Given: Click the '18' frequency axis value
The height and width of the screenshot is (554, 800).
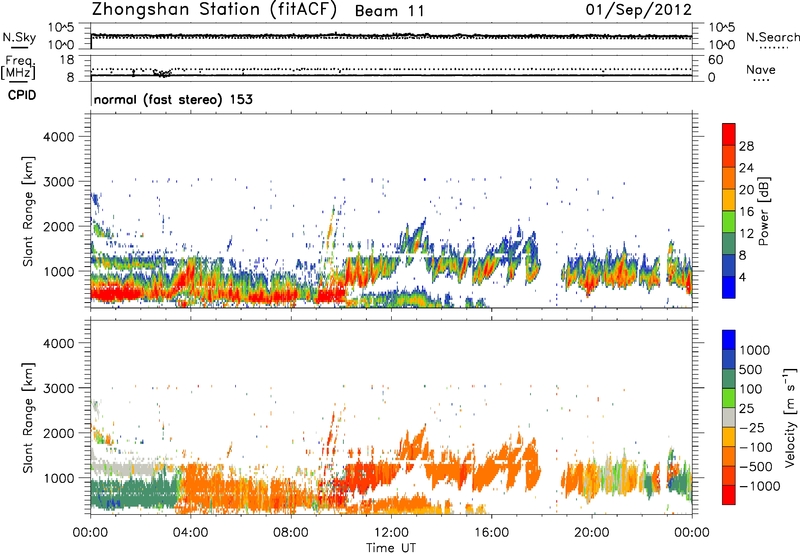Looking at the screenshot, I should [x=67, y=60].
